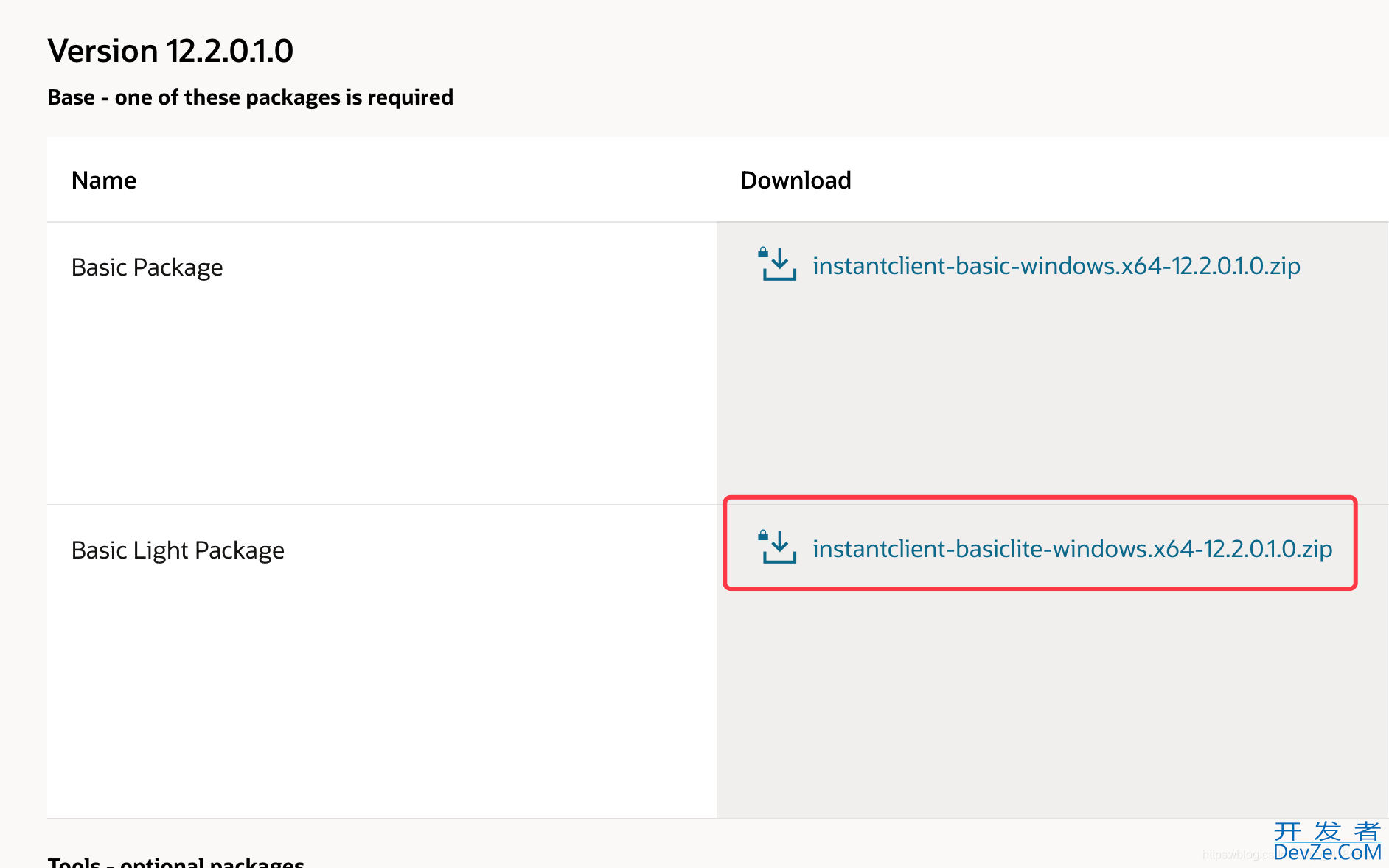Click the DevZe.CoM watermark text

tap(1327, 853)
